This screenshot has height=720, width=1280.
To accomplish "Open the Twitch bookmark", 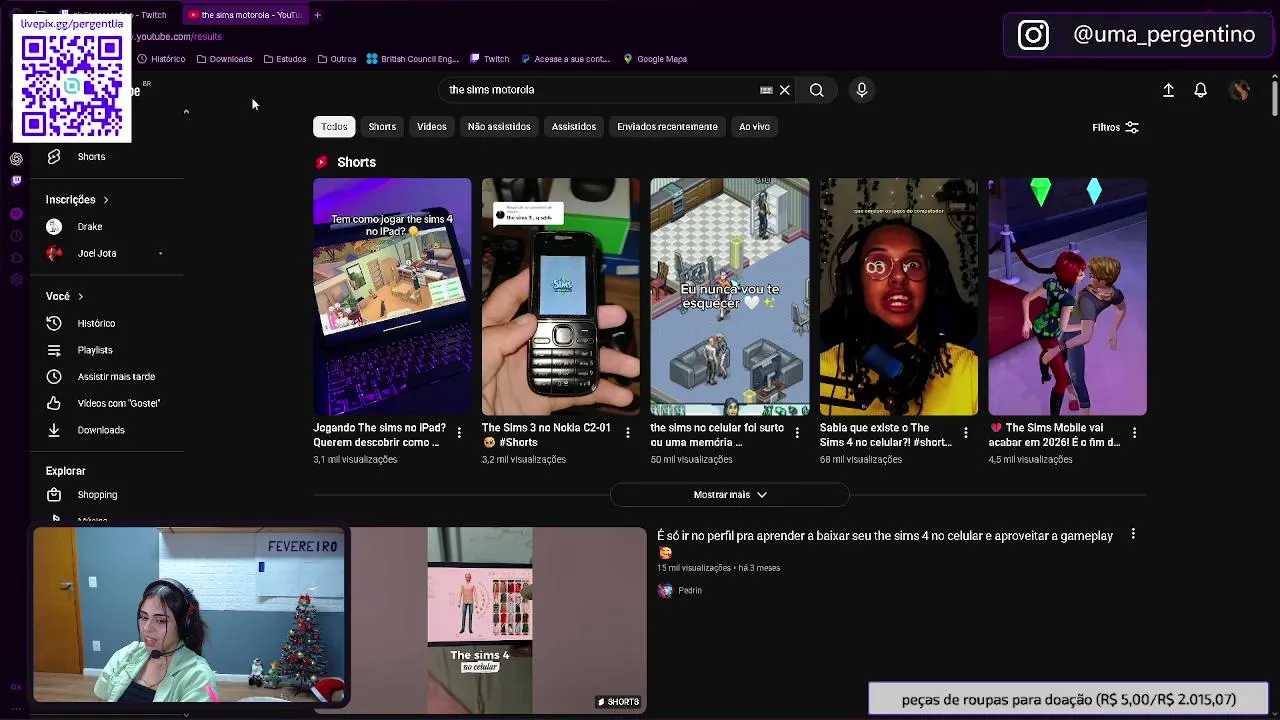I will pos(489,59).
